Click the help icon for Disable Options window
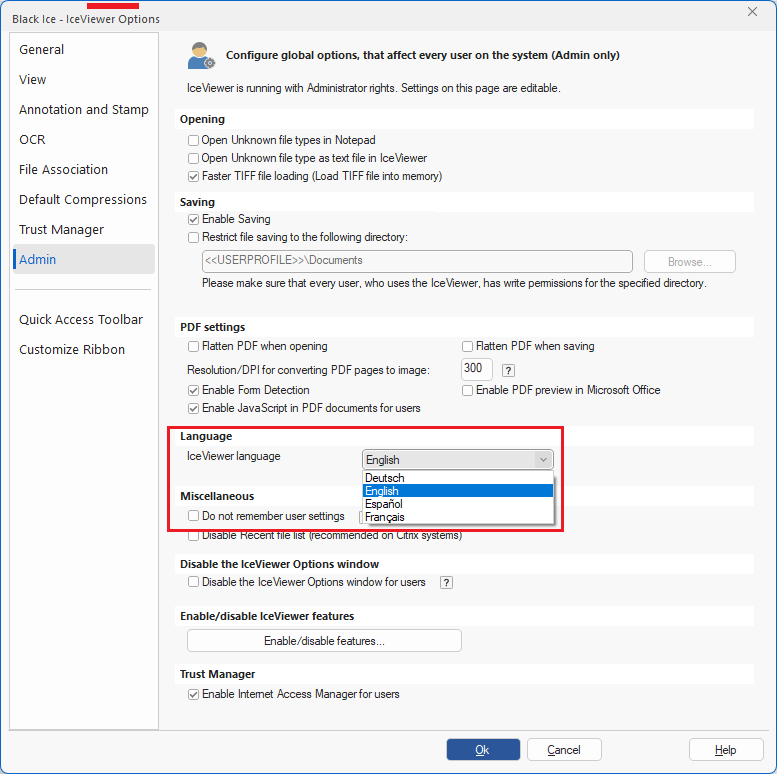Viewport: 777px width, 774px height. pos(446,582)
